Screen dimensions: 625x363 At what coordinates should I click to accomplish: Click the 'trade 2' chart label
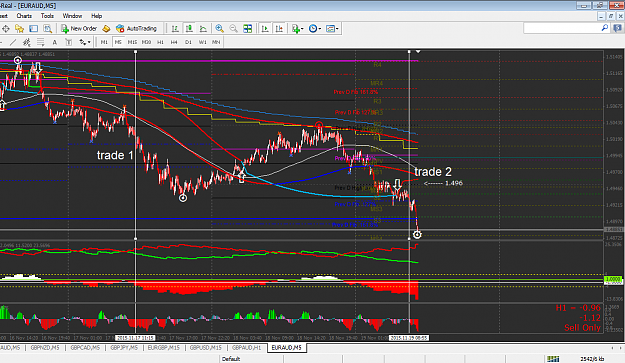(433, 172)
